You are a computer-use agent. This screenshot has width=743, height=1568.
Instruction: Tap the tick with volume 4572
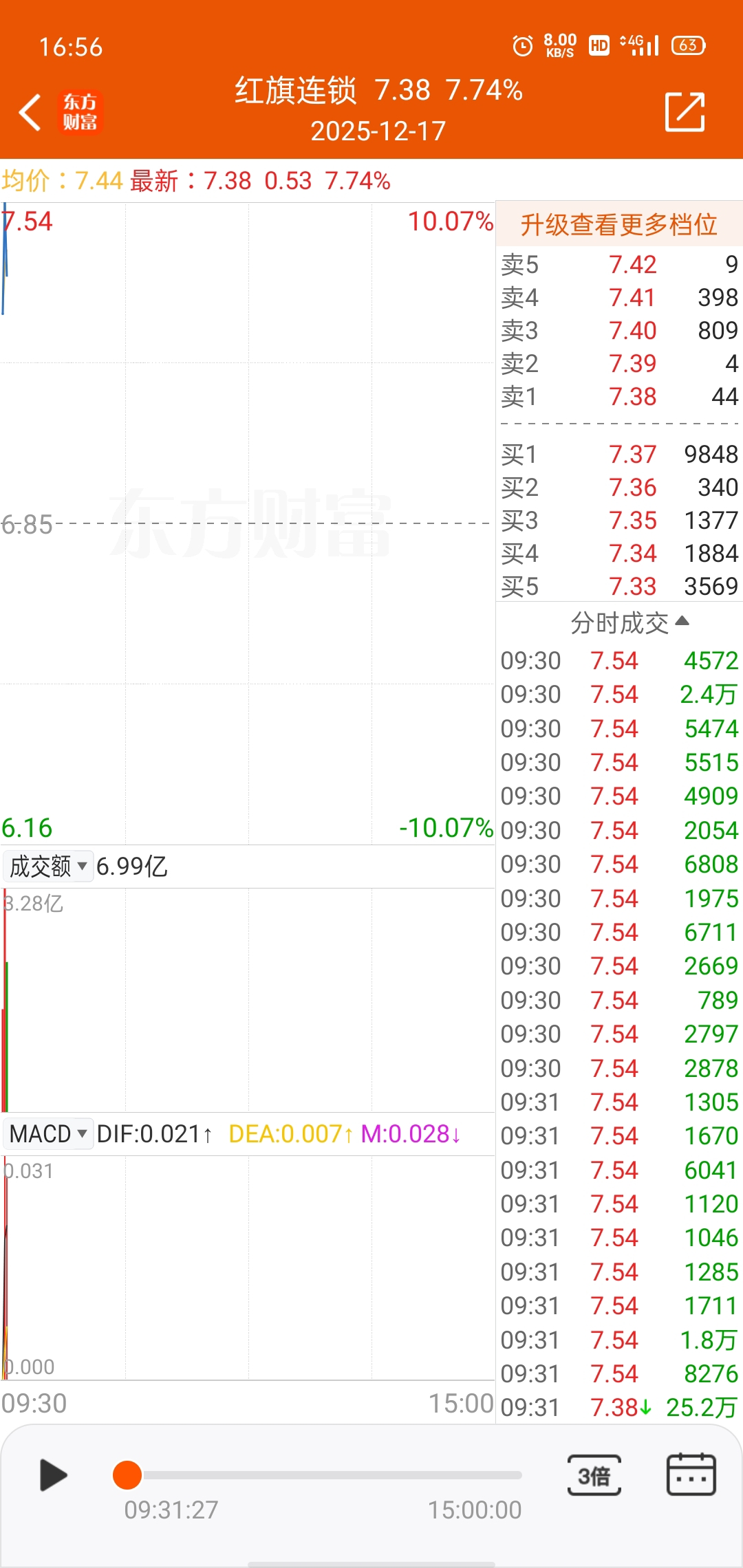pos(619,661)
